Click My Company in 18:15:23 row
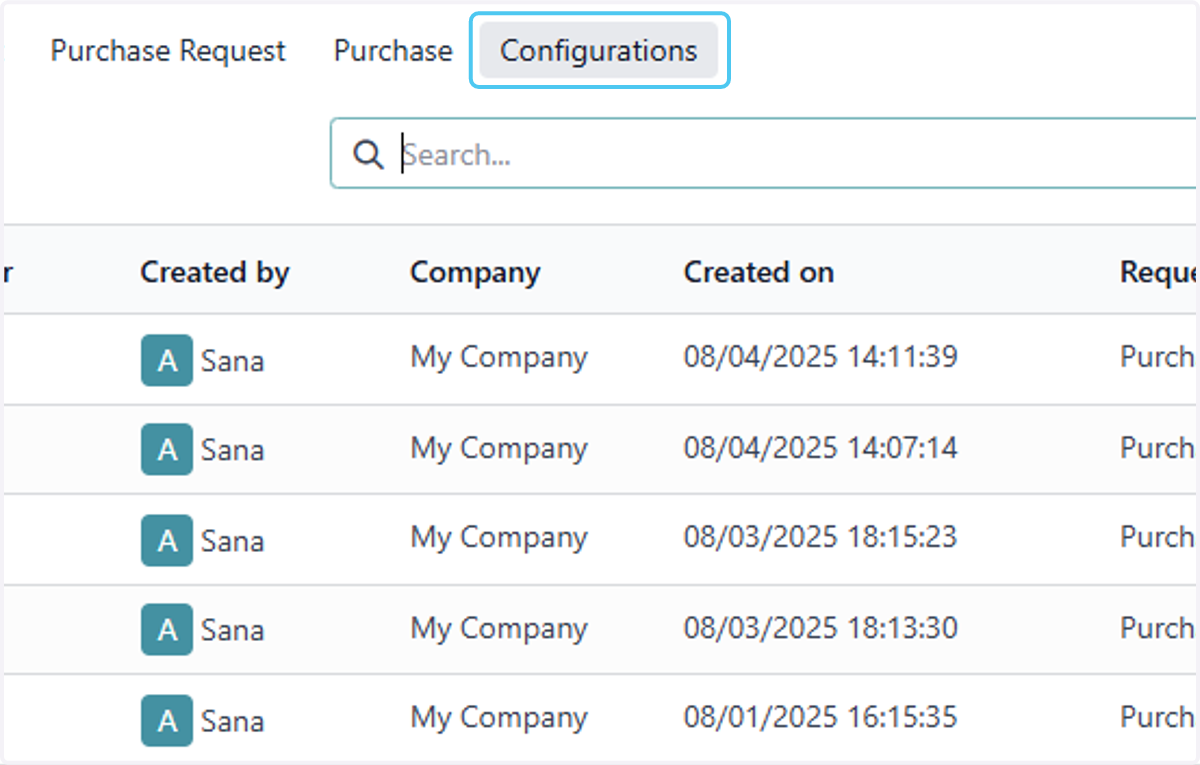 point(499,538)
